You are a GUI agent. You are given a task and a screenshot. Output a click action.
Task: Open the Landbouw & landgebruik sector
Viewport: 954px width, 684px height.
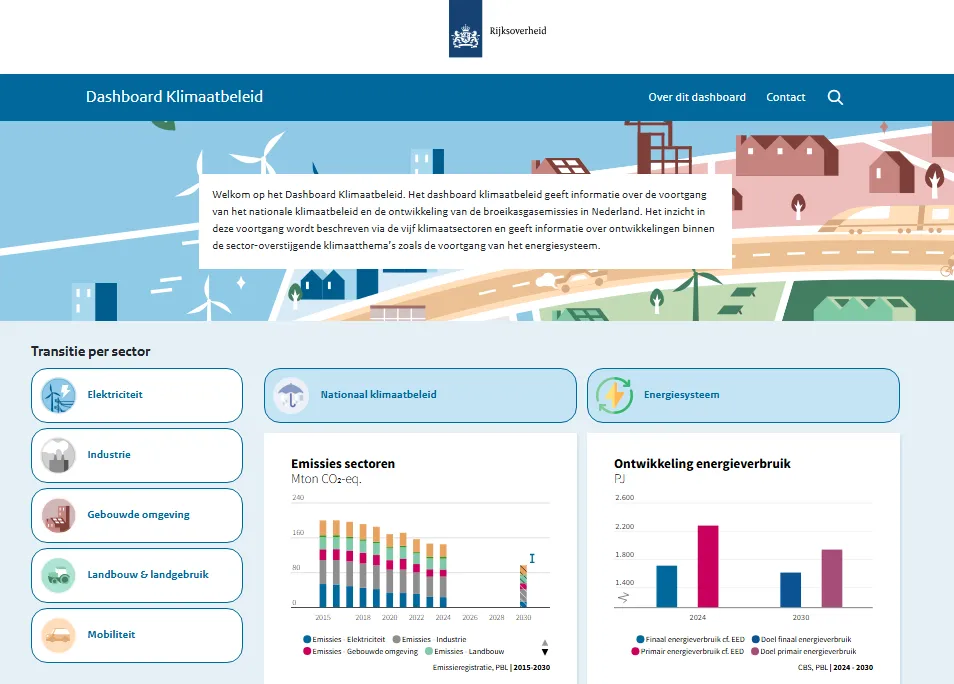137,575
